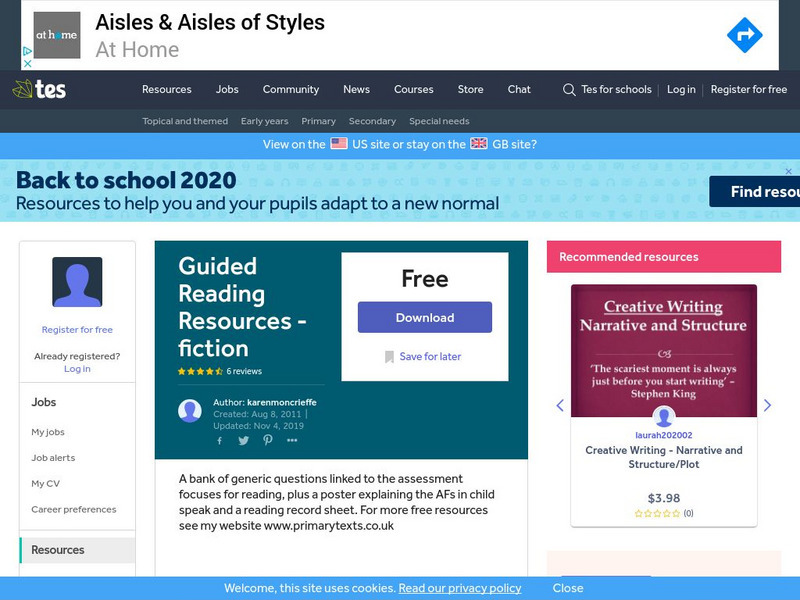This screenshot has width=800, height=600.
Task: Select Special needs submenu
Action: click(439, 121)
